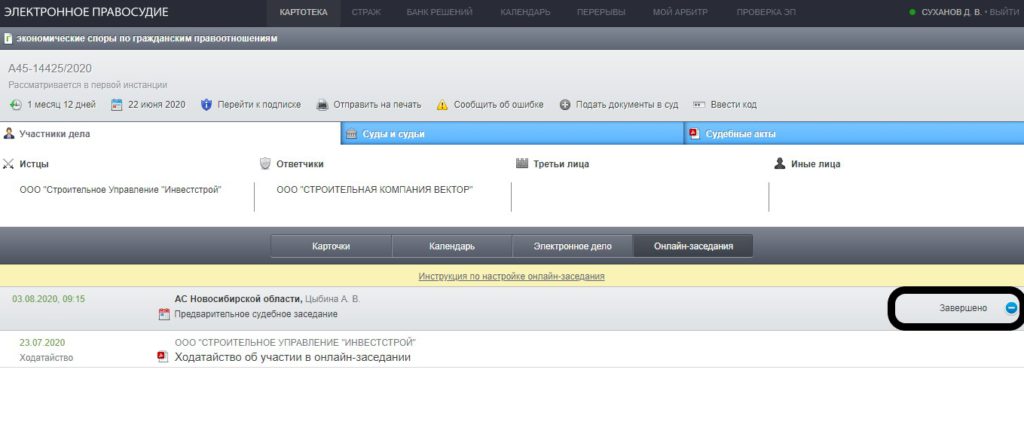Click judge name Цыбина А. В.

(x=332, y=299)
